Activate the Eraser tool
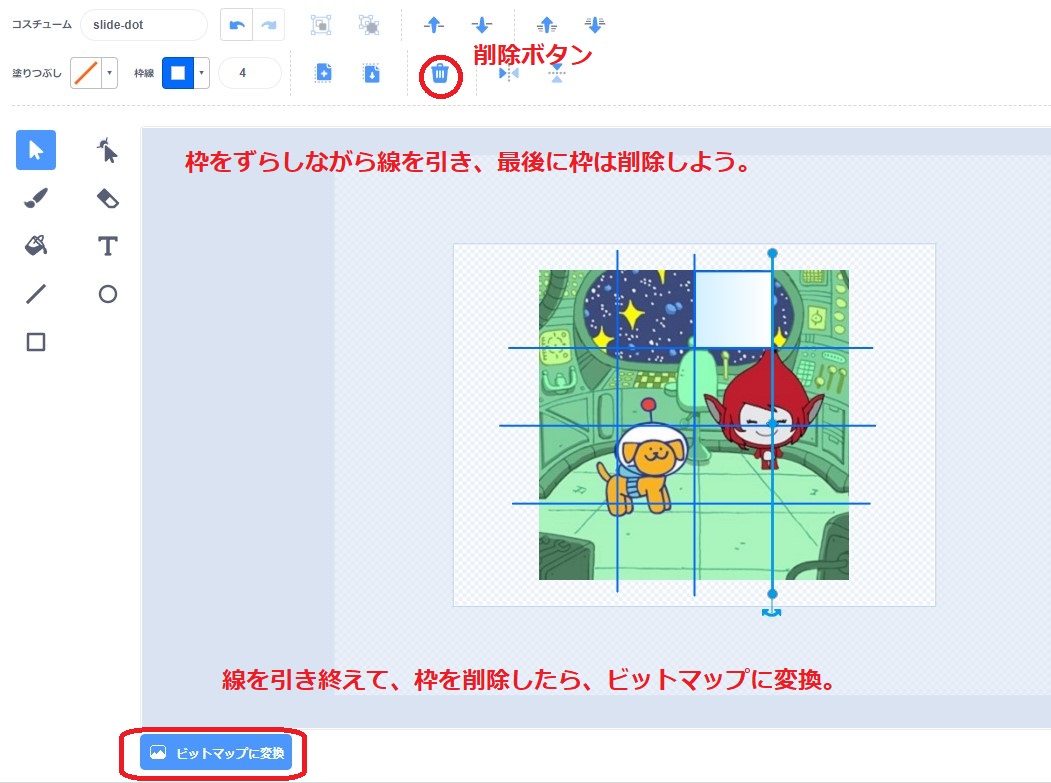The image size is (1051, 783). (x=107, y=198)
